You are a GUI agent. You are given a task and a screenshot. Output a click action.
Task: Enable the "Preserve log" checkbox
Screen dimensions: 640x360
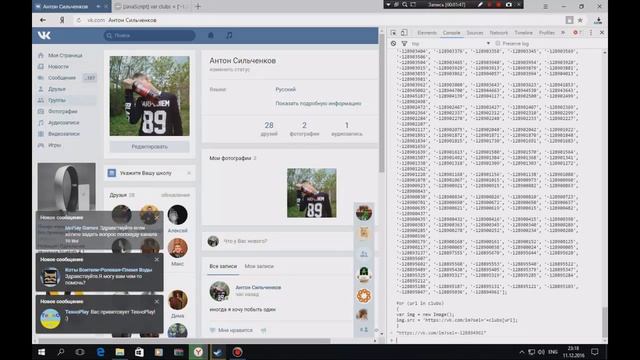click(498, 43)
